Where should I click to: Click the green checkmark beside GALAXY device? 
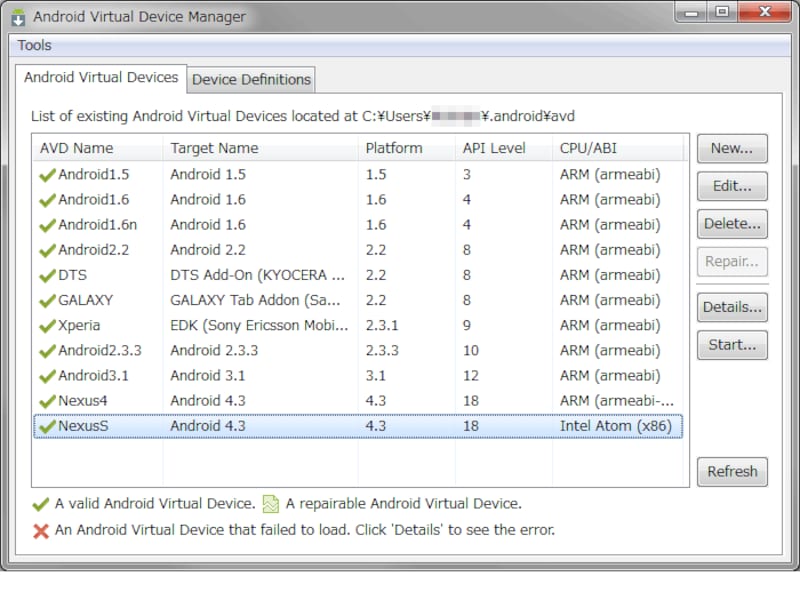click(x=47, y=301)
